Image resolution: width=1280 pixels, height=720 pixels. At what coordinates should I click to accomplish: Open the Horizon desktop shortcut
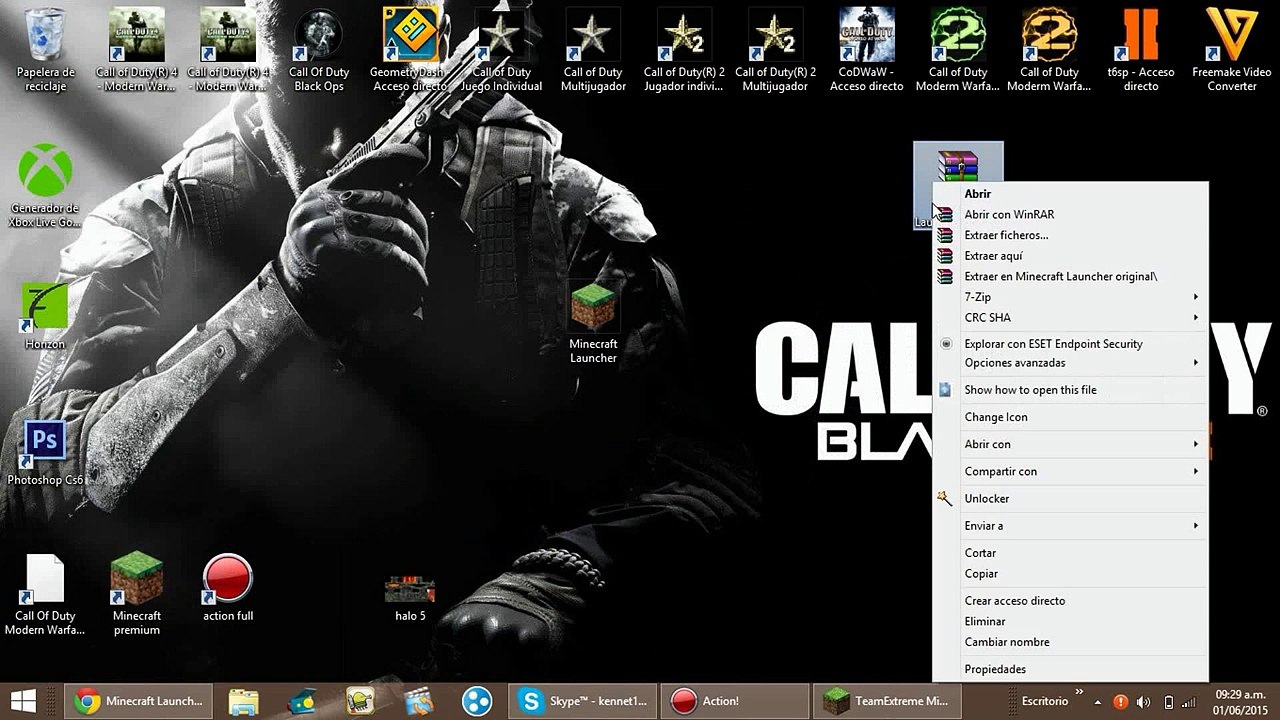tap(45, 316)
